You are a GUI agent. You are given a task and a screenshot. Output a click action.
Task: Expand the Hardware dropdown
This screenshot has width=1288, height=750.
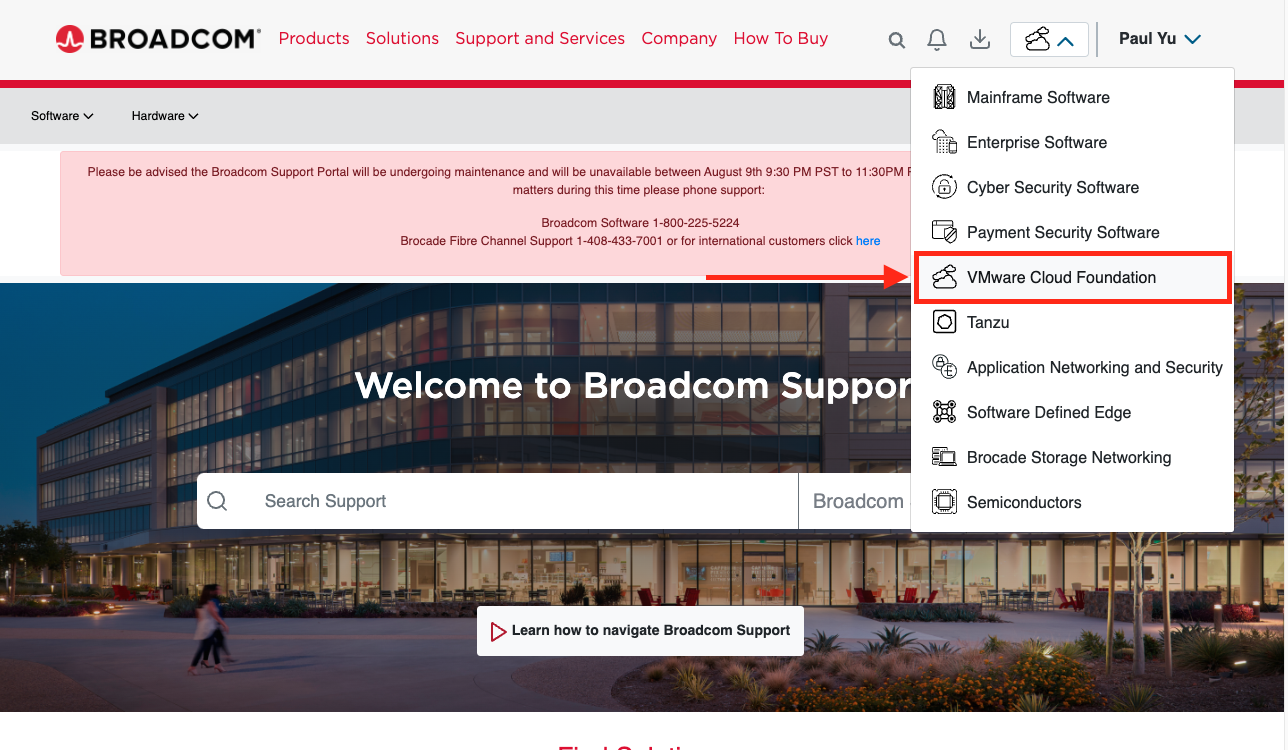pos(165,116)
